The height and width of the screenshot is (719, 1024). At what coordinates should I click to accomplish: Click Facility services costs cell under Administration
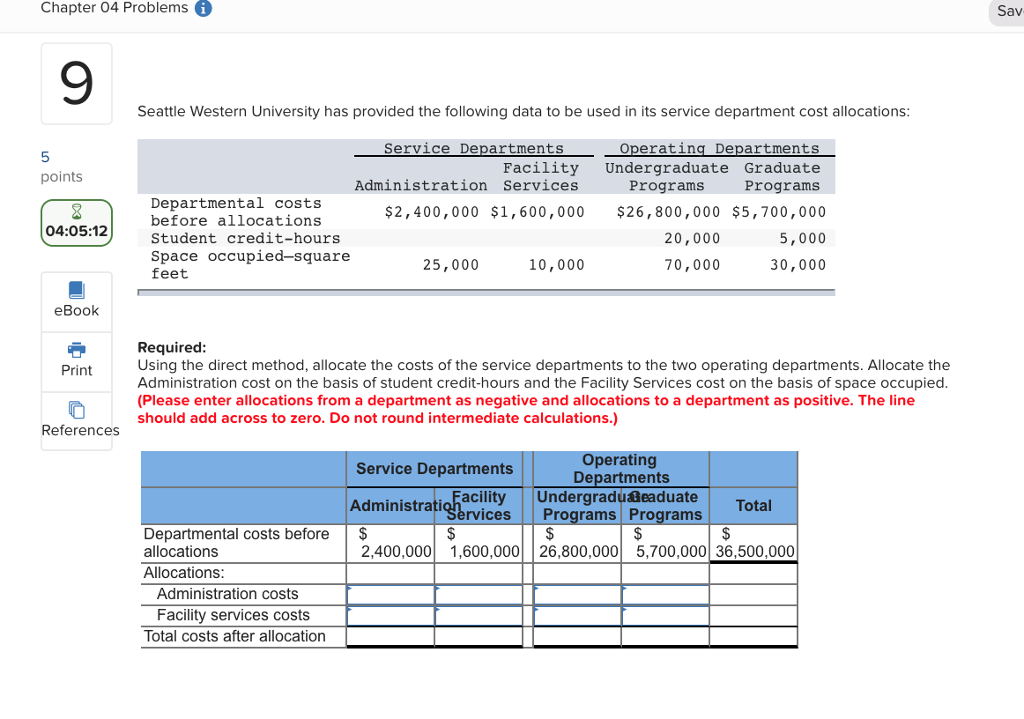(390, 615)
